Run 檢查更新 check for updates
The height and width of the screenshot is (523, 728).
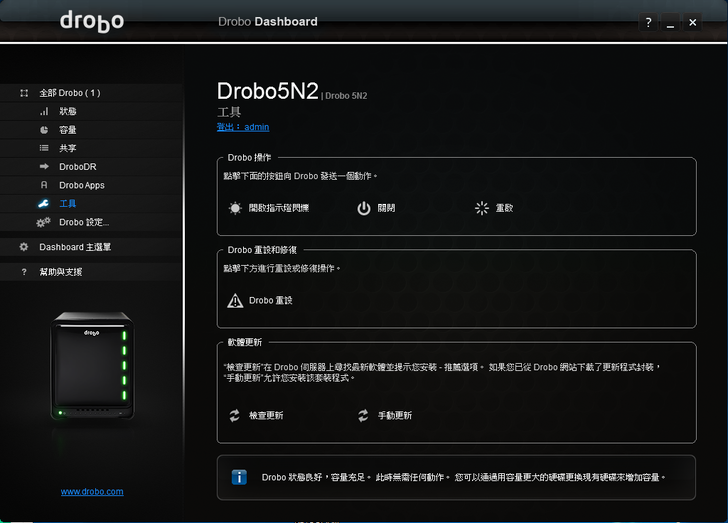click(x=256, y=415)
